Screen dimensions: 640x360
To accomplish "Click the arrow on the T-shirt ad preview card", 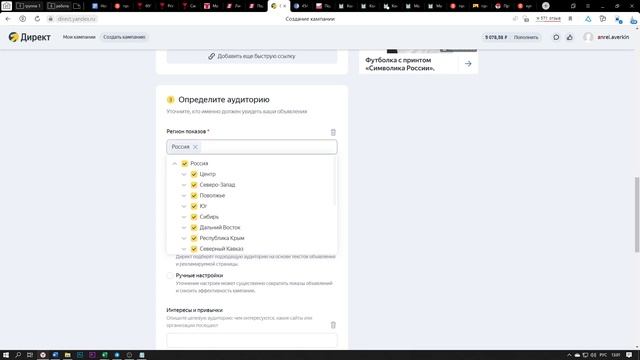I will (x=468, y=64).
